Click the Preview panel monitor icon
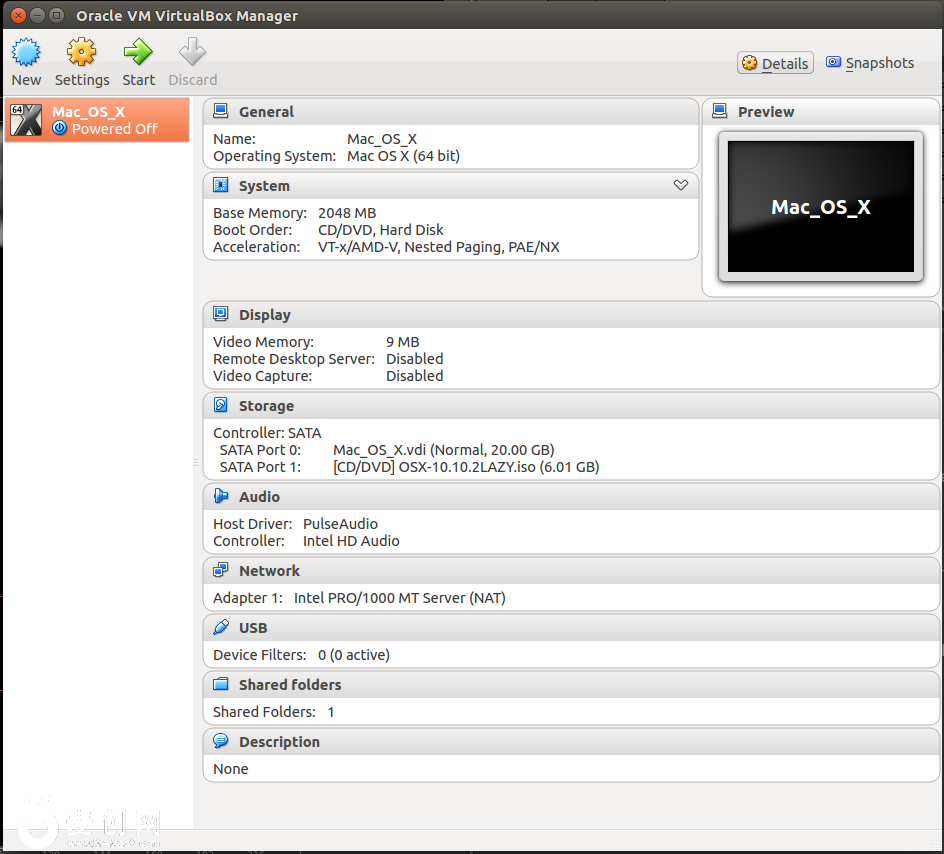The image size is (944, 854). tap(720, 112)
